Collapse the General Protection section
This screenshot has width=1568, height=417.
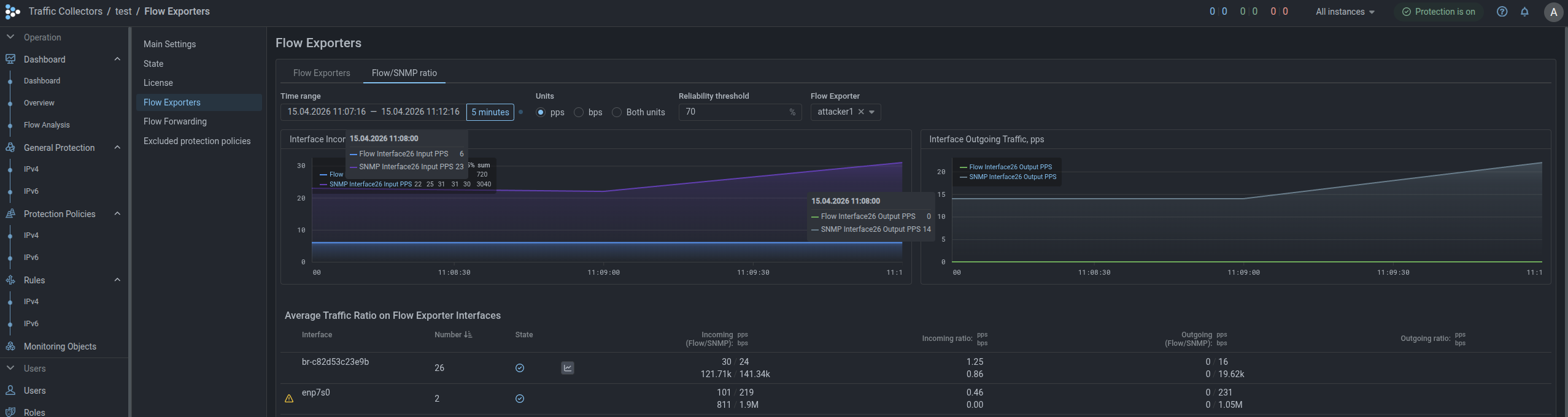[x=117, y=148]
